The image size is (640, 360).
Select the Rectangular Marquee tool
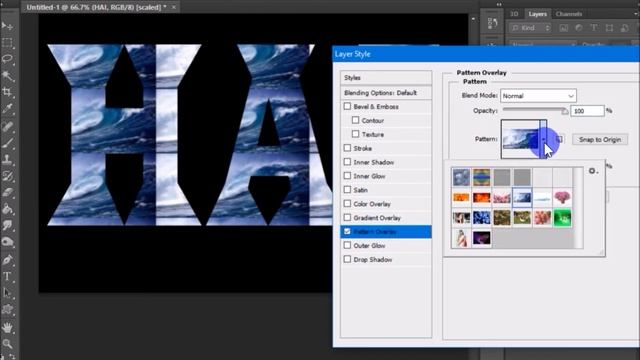coord(7,43)
